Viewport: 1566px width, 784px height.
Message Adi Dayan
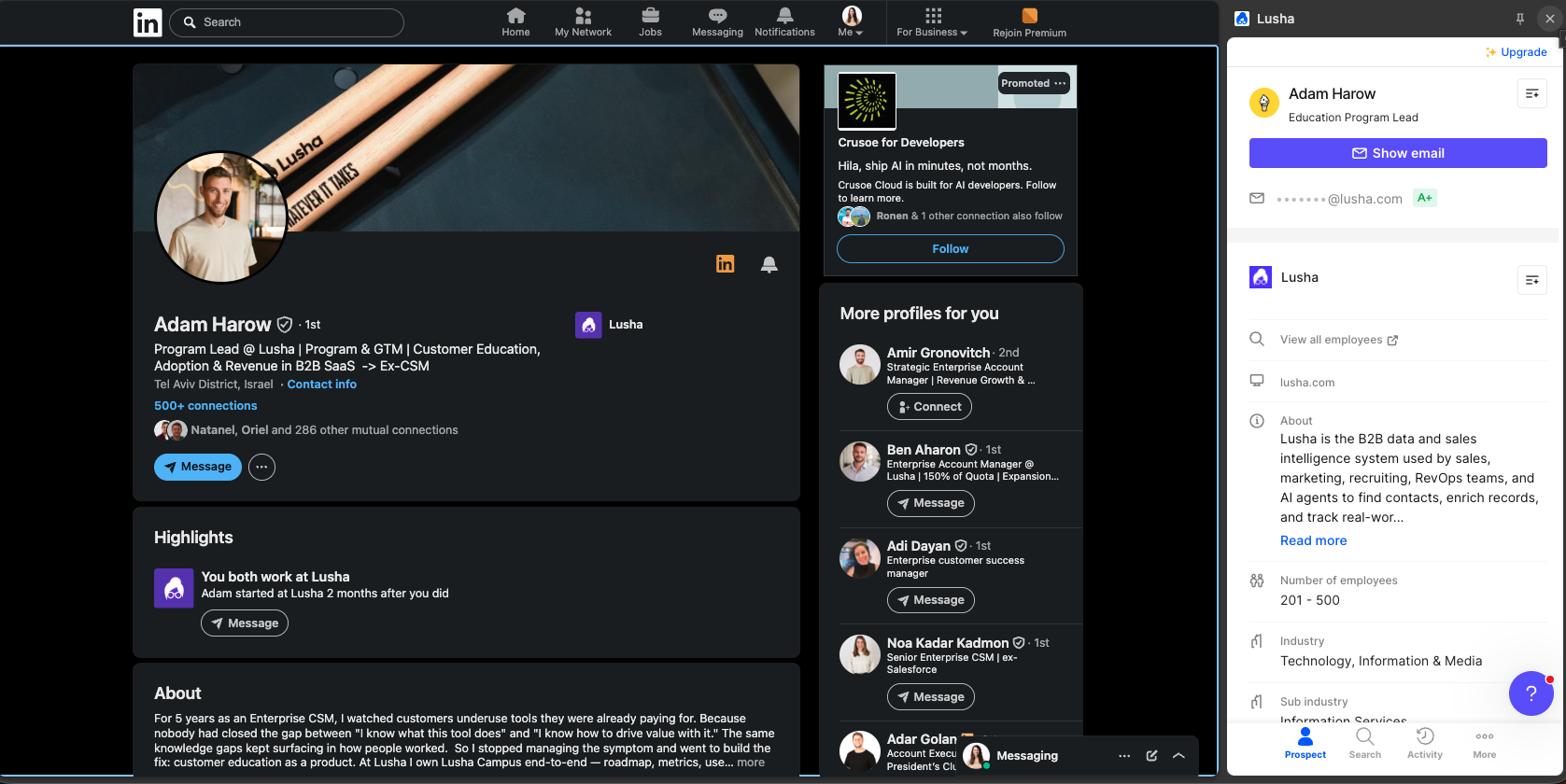[x=930, y=600]
